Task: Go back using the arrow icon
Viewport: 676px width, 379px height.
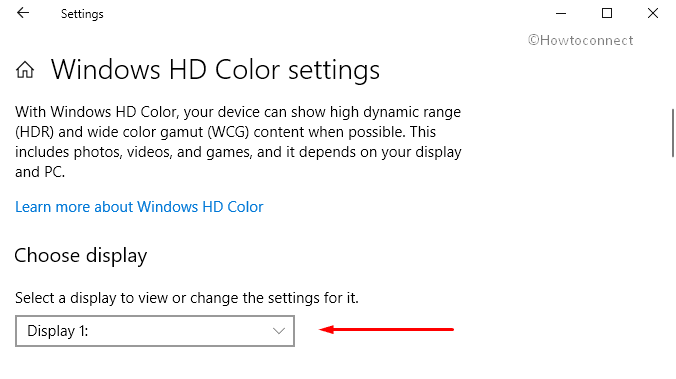Action: 23,13
